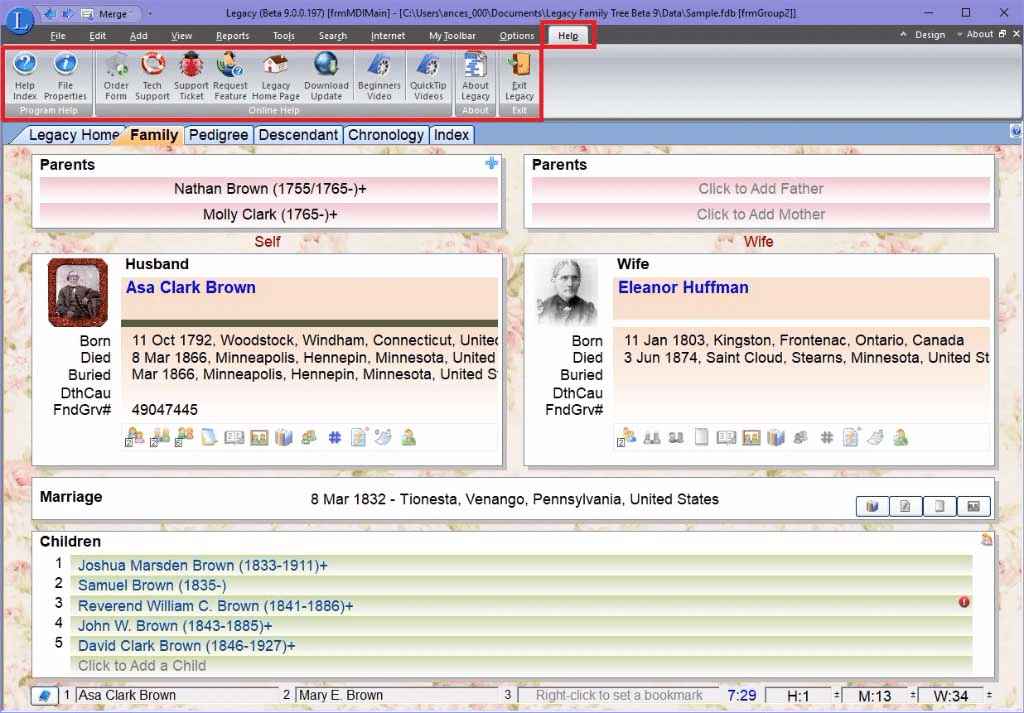Click Nathan Brown in the Parents box
The width and height of the screenshot is (1024, 713).
[x=269, y=189]
